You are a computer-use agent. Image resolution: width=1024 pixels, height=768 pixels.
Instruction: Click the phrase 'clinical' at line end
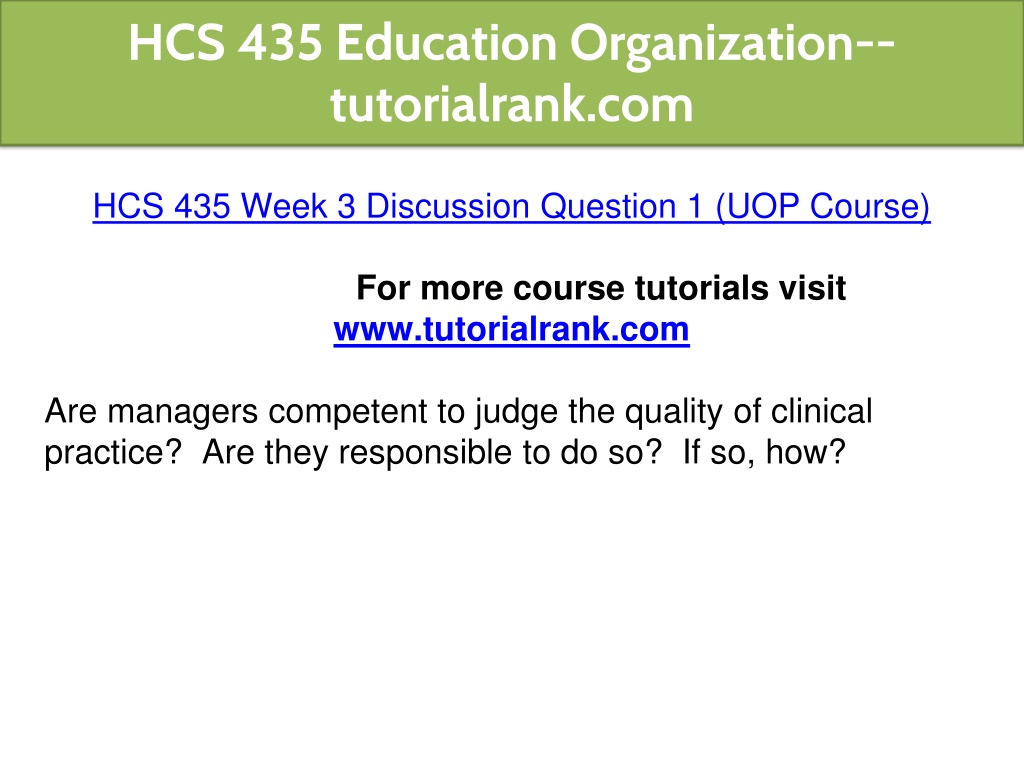coord(822,411)
